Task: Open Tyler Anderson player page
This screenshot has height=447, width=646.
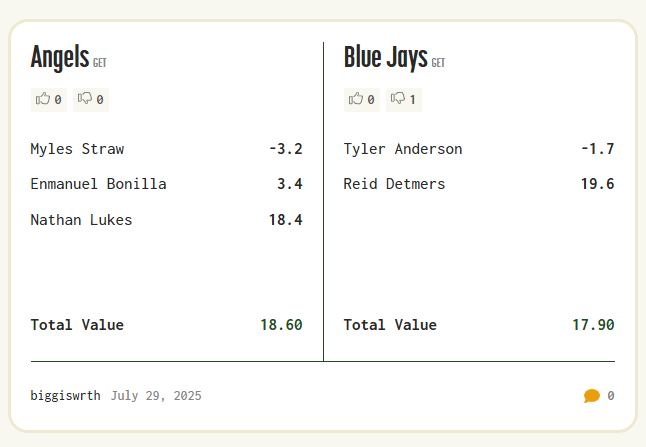Action: coord(403,149)
